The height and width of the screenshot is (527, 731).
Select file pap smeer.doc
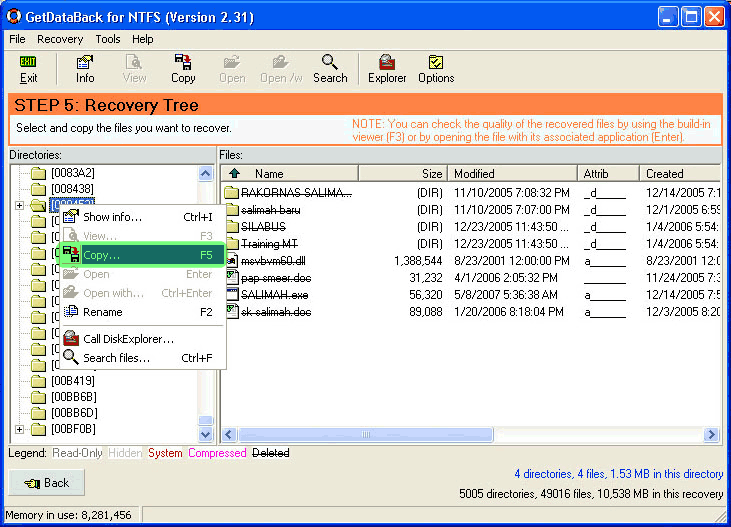pos(276,278)
